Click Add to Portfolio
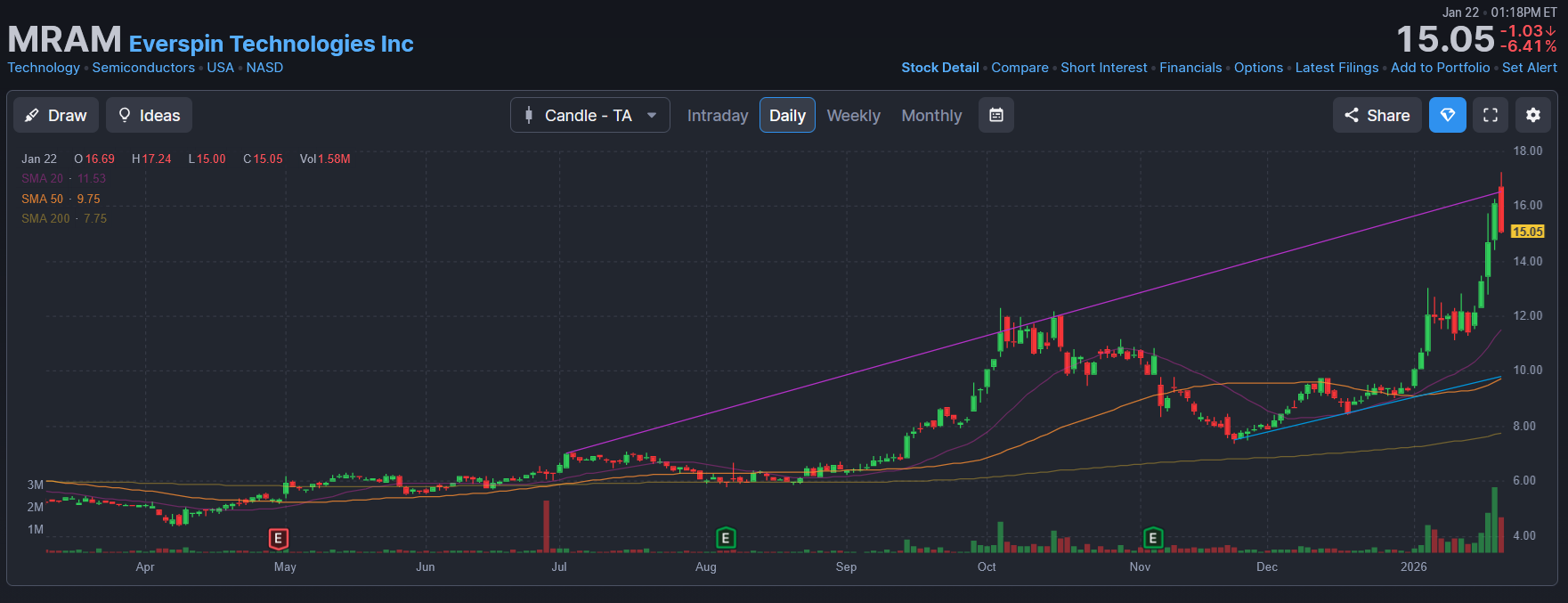Image resolution: width=1568 pixels, height=603 pixels. pos(1440,68)
